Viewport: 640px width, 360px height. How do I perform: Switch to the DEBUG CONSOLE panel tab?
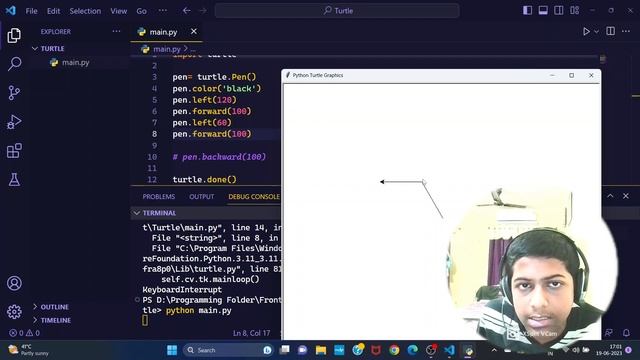(254, 197)
